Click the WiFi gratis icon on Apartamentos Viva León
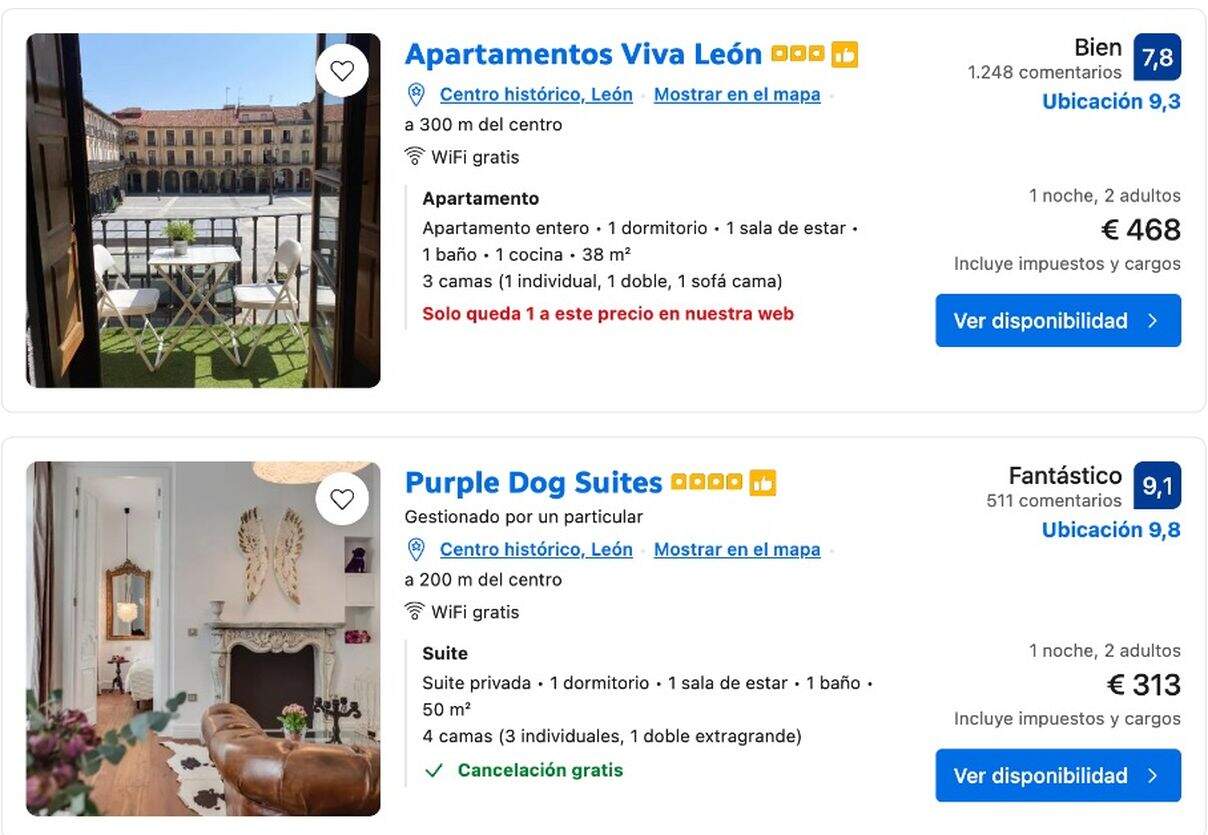Viewport: 1208px width, 835px height. 413,156
